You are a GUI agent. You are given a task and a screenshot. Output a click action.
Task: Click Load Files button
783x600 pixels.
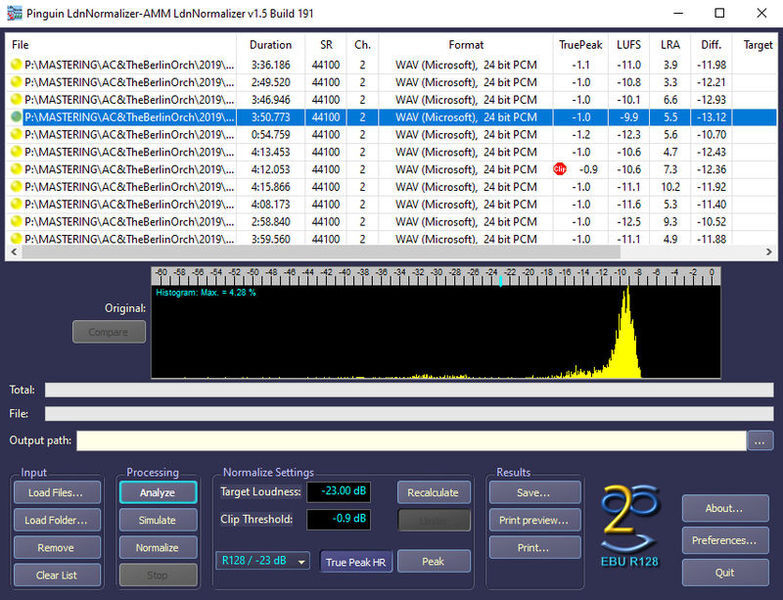pos(57,493)
